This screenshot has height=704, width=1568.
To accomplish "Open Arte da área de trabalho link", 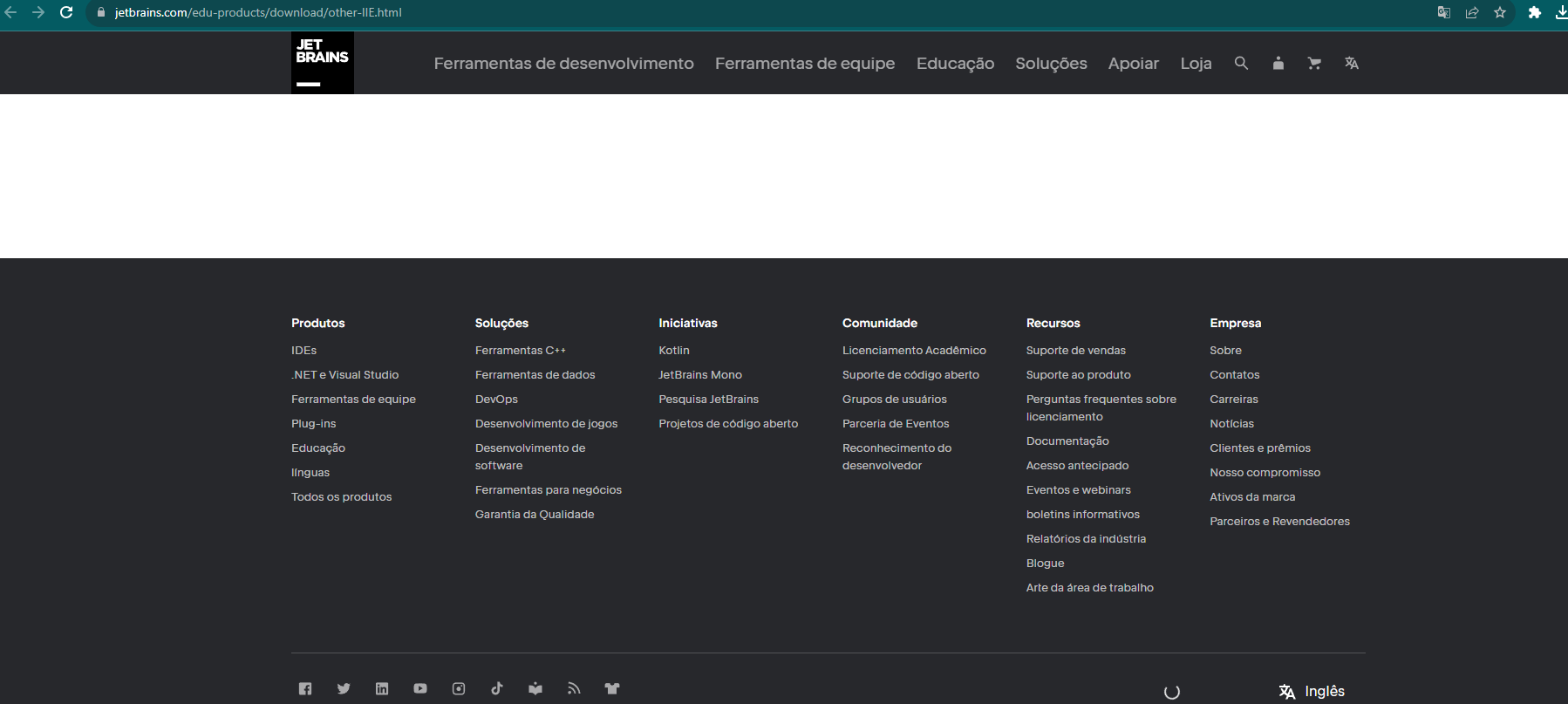I will point(1089,587).
